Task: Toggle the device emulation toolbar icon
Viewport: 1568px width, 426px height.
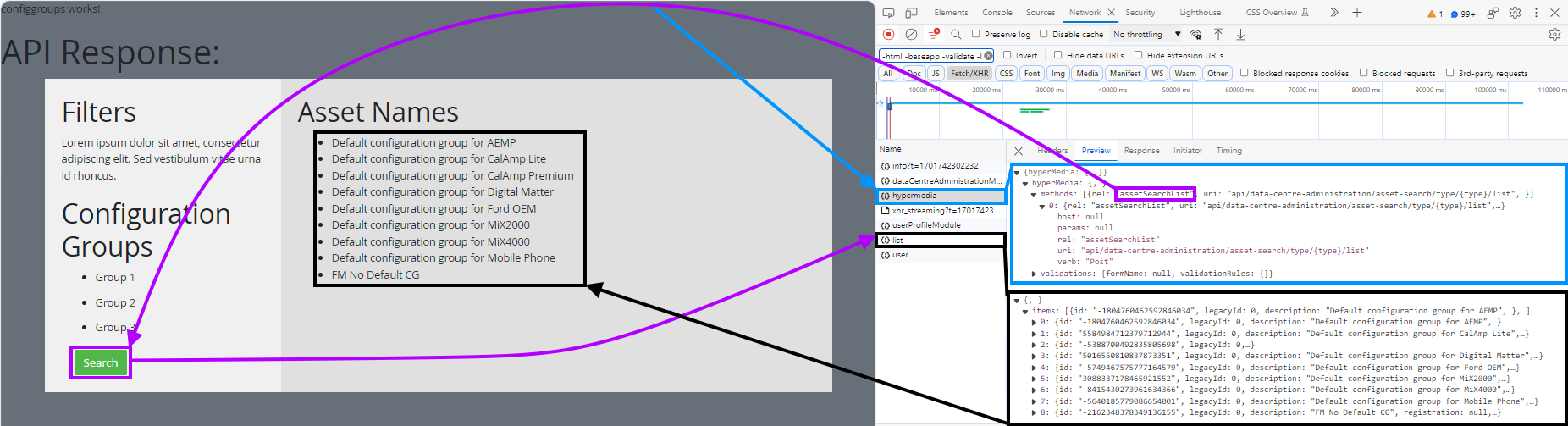Action: tap(911, 13)
